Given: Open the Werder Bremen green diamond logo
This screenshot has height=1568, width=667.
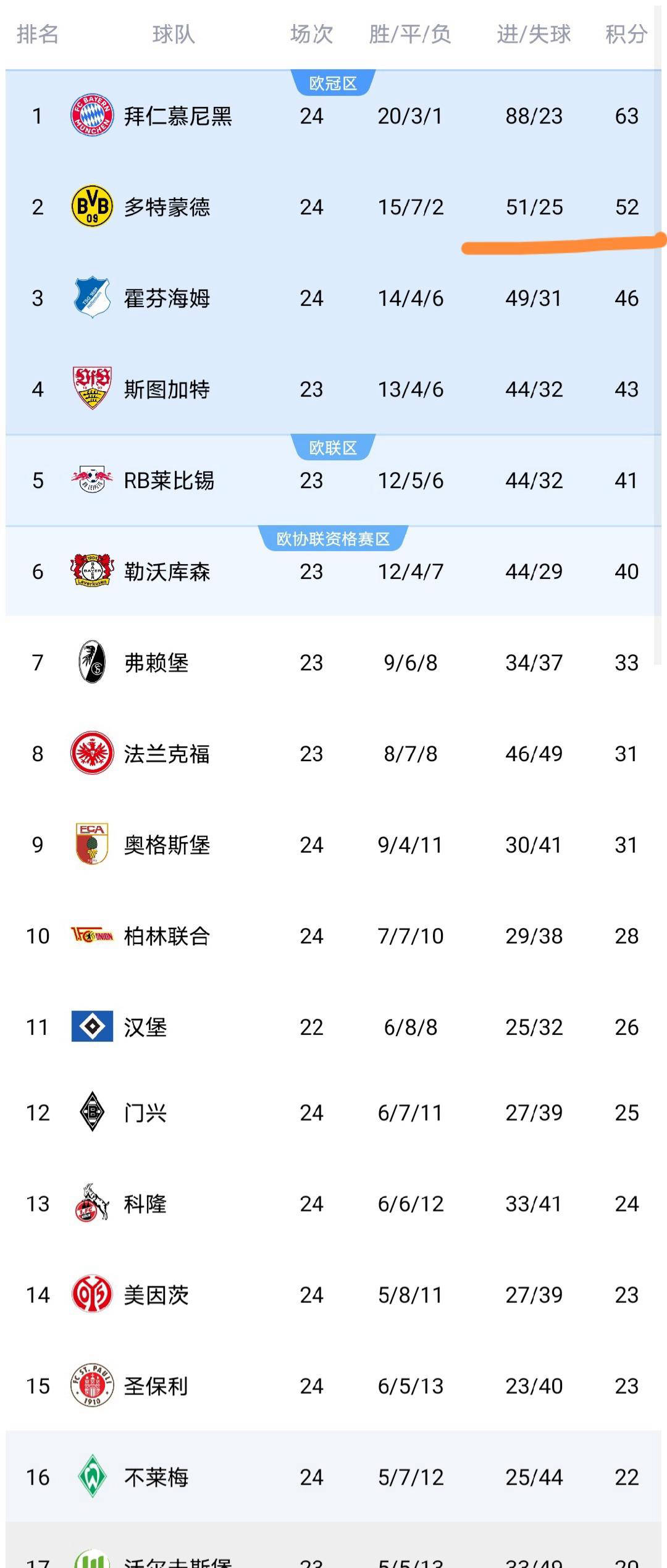Looking at the screenshot, I should tap(92, 1477).
